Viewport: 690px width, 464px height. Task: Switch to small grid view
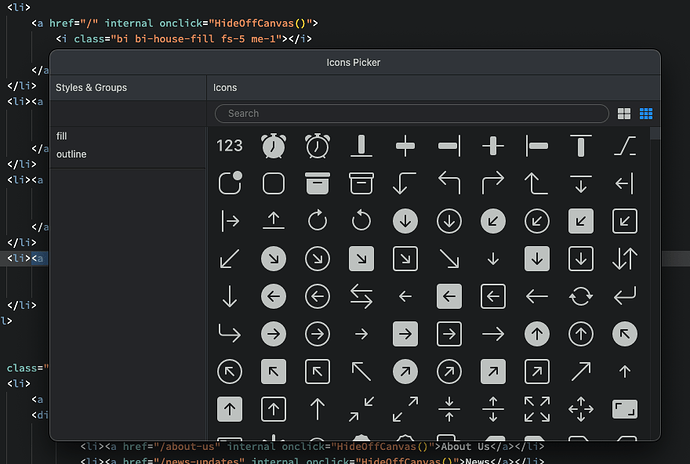point(646,114)
